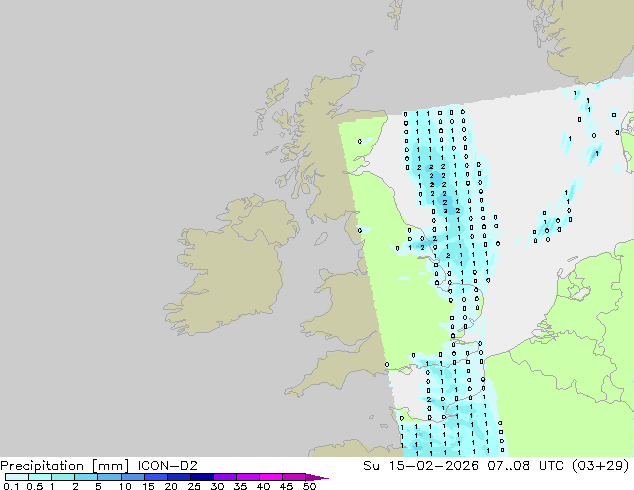The width and height of the screenshot is (634, 490).
Task: Pick the legend swatch between 45 and 50
Action: coord(294,477)
